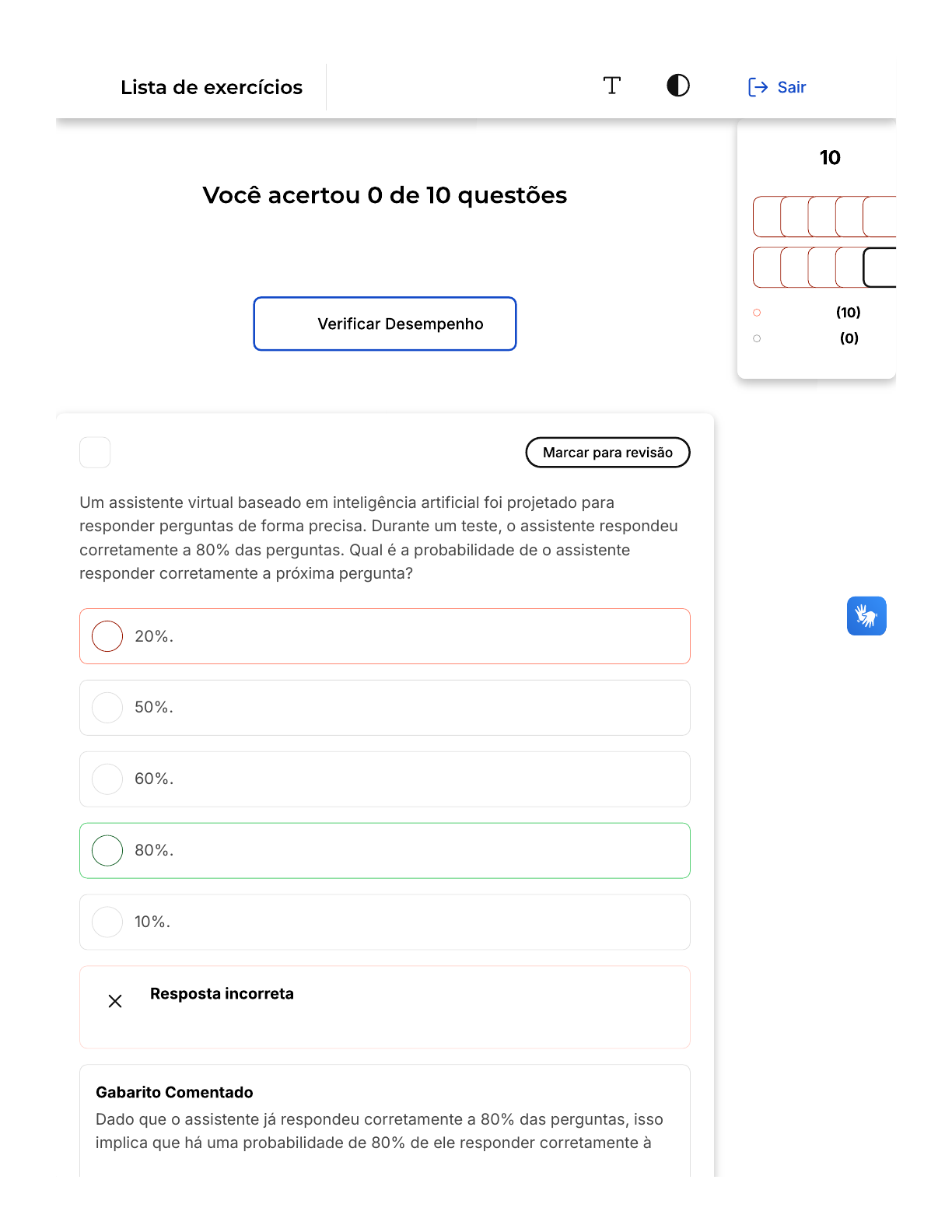Select the 50% answer option
This screenshot has height=1232, width=952.
[x=107, y=708]
